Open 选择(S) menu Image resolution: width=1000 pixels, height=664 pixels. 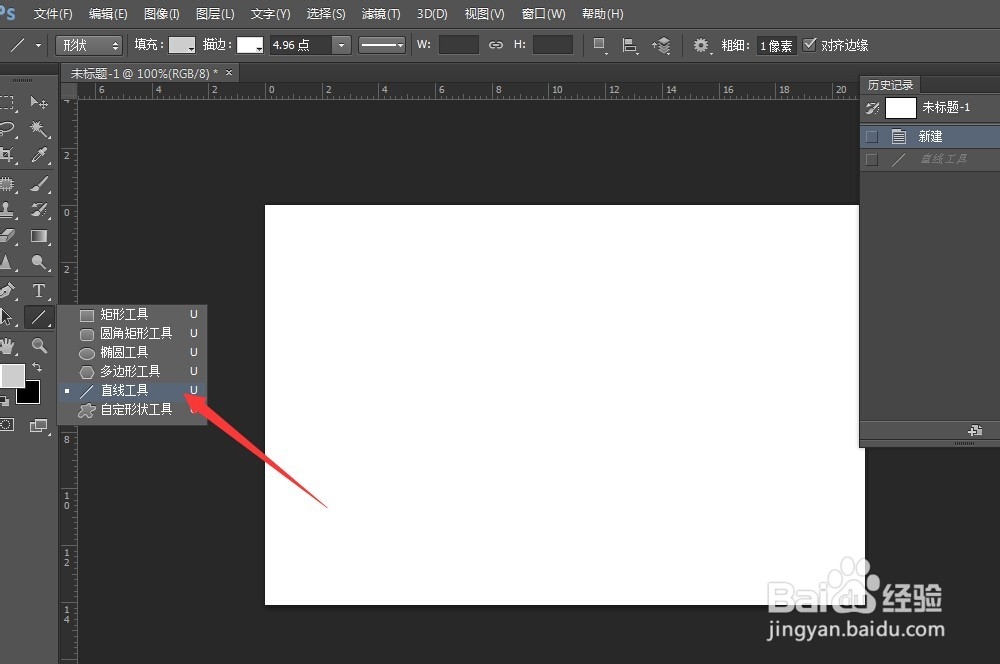coord(326,13)
